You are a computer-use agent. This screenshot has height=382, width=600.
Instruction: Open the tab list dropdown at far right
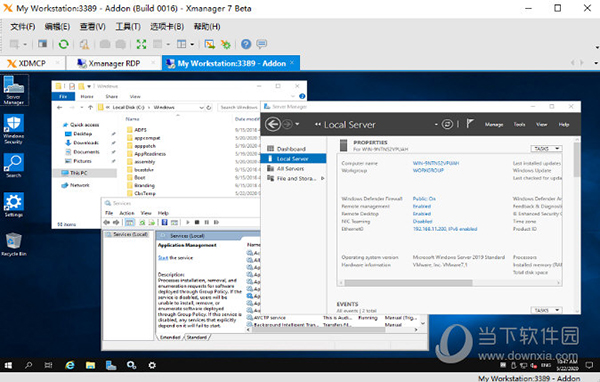pyautogui.click(x=596, y=63)
